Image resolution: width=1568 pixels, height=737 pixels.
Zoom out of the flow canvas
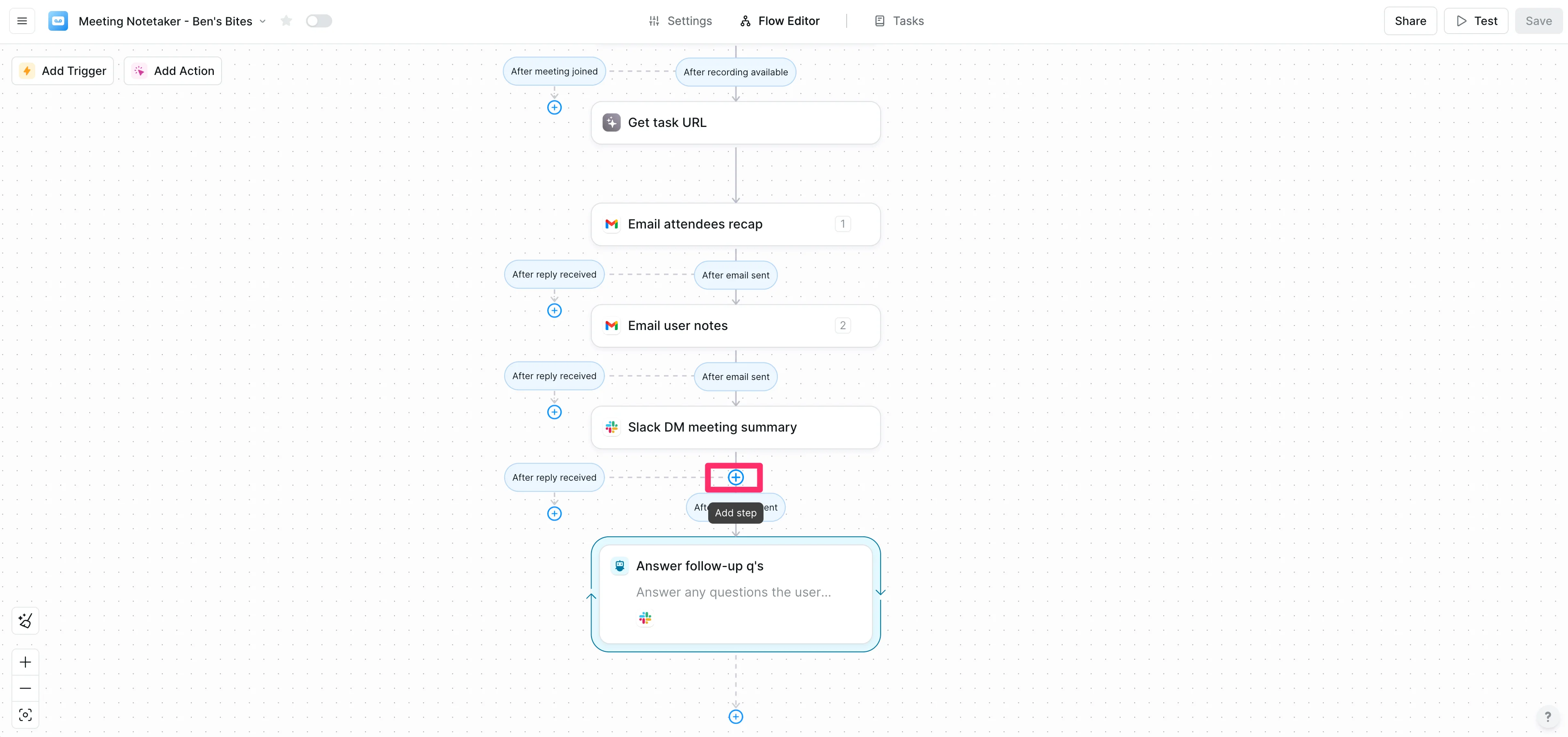25,688
